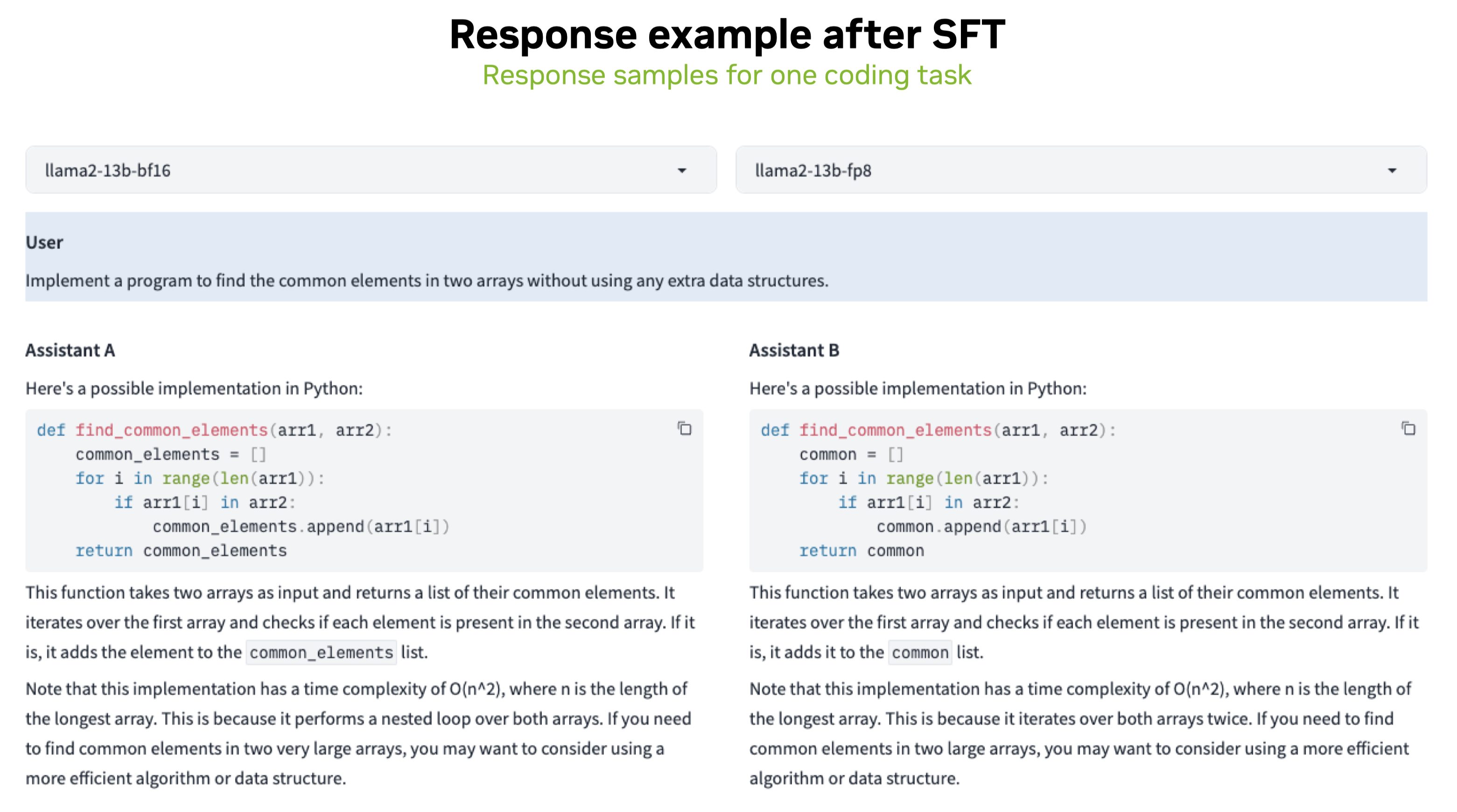Click the arrow on the bf16 model selector
The image size is (1457, 812).
tap(682, 170)
